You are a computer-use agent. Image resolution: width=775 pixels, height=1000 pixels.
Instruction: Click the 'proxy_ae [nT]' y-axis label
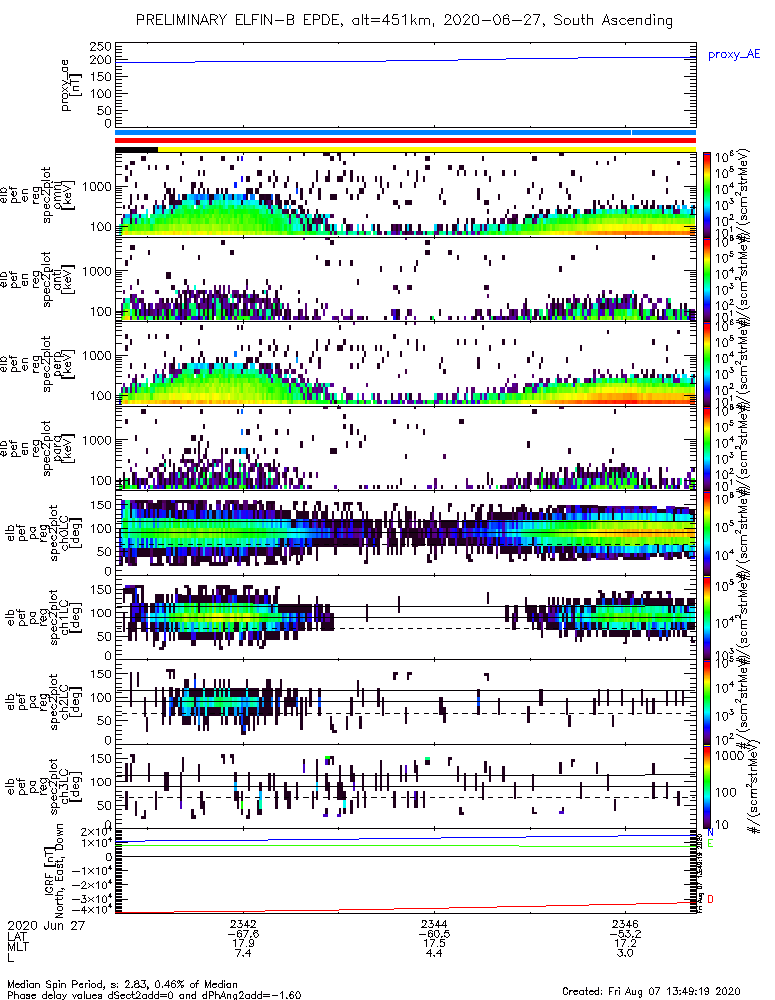coord(71,85)
